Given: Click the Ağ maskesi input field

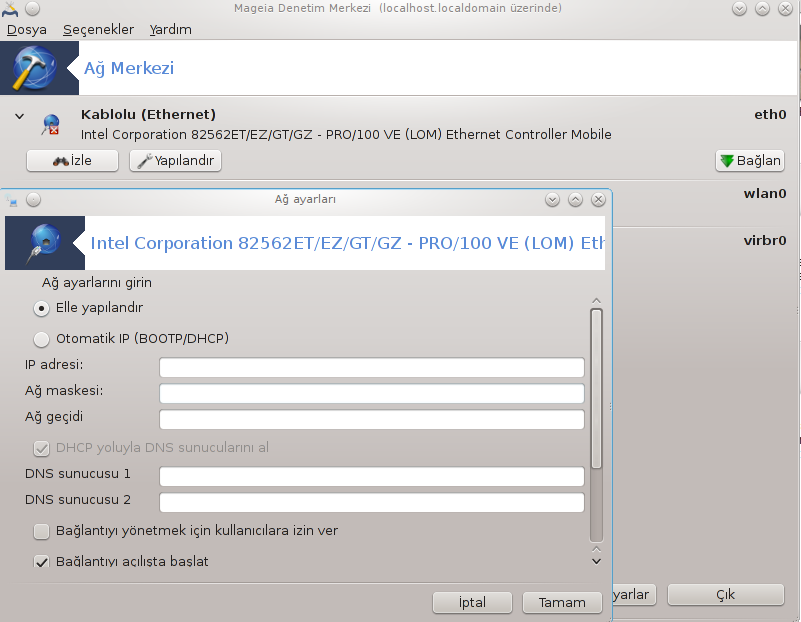Looking at the screenshot, I should pos(372,394).
